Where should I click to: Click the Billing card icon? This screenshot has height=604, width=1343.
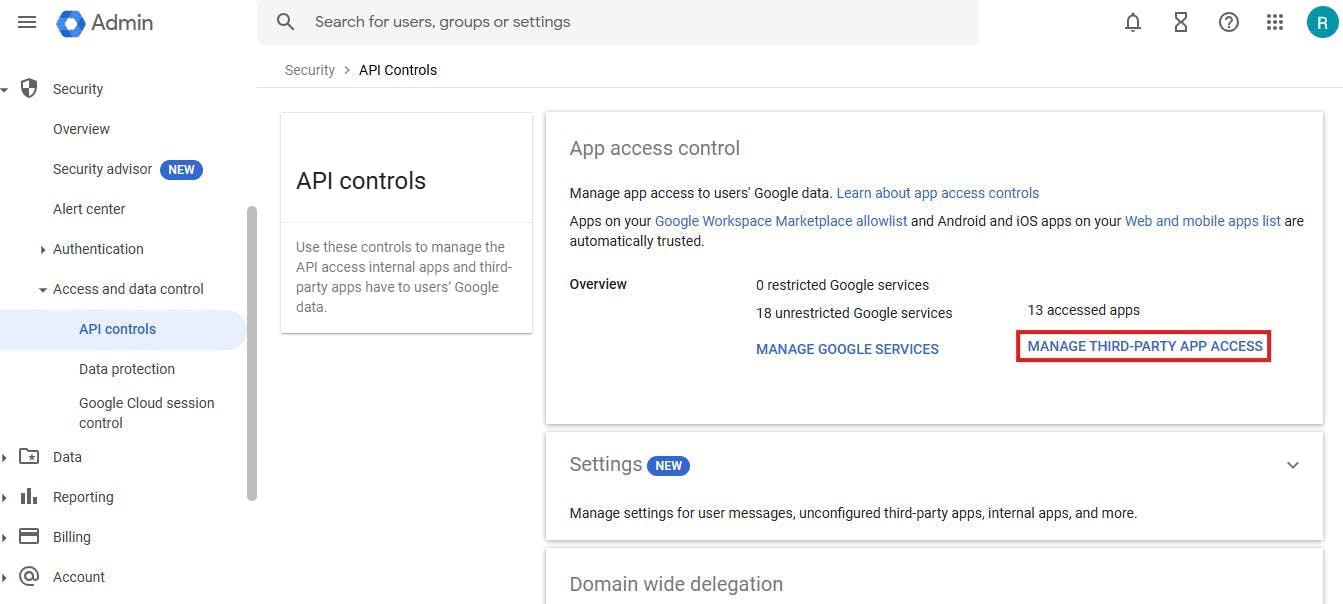tap(29, 536)
